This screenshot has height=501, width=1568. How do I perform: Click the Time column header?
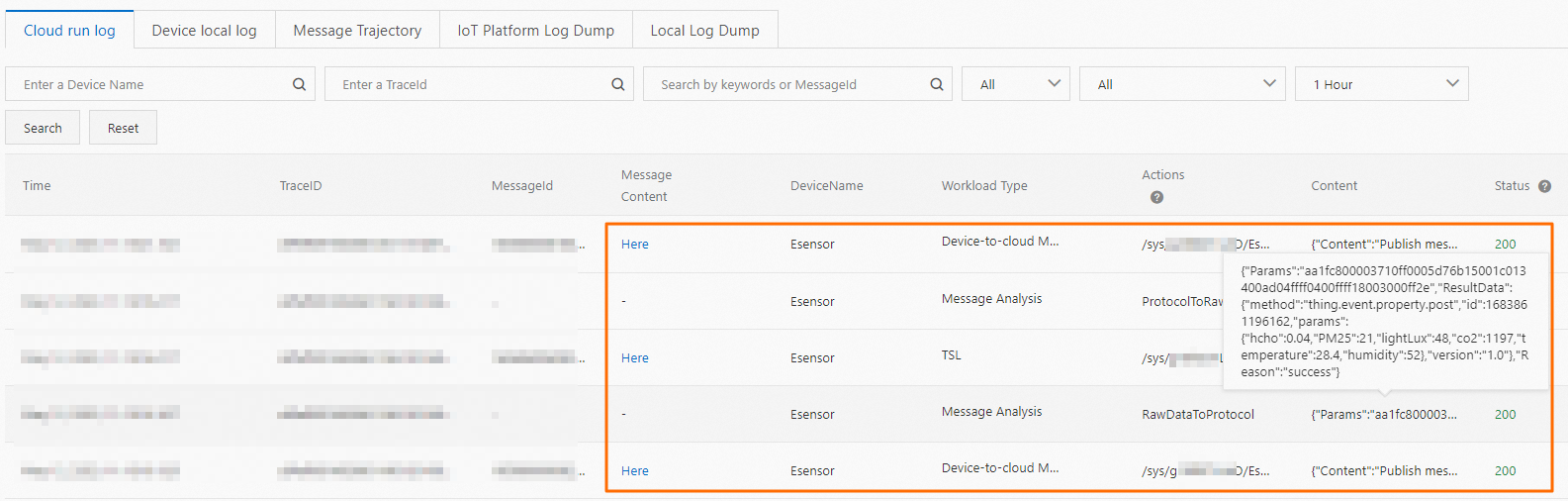pos(37,185)
